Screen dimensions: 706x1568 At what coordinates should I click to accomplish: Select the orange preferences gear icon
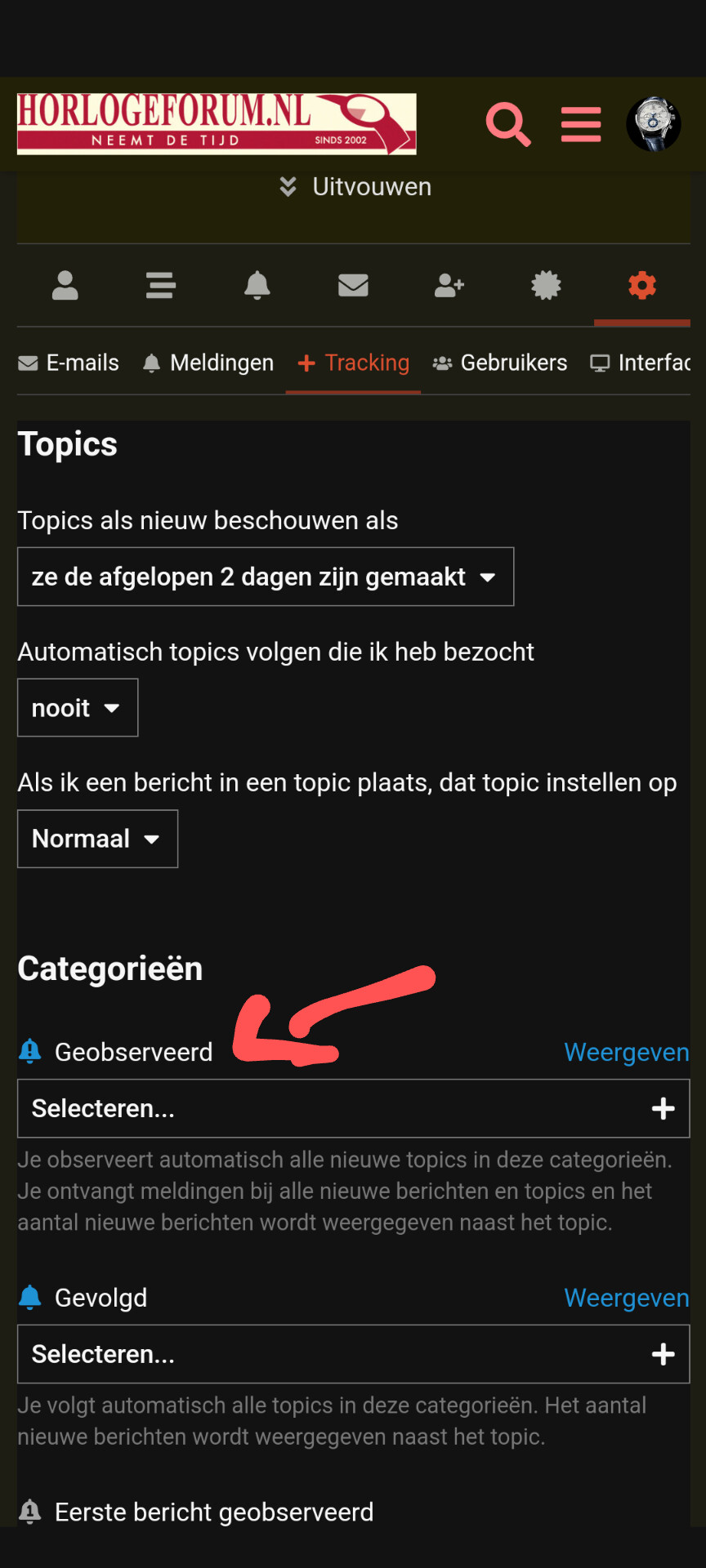coord(642,285)
